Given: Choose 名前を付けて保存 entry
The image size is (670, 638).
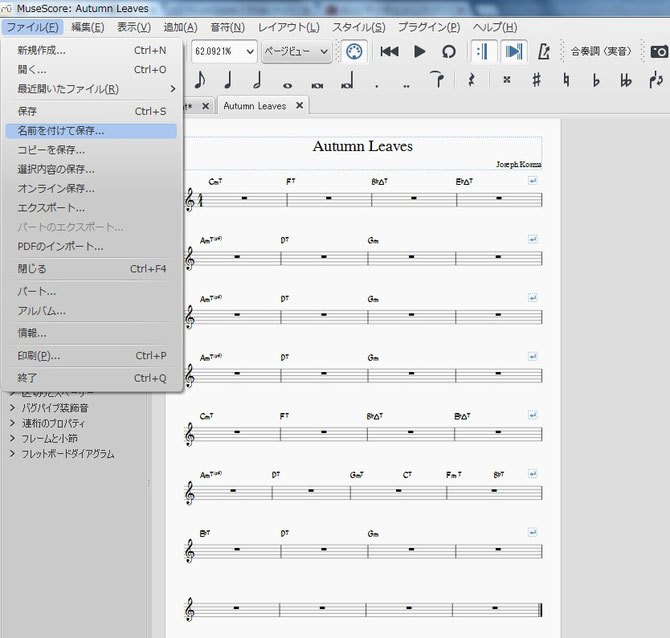Looking at the screenshot, I should (91, 131).
